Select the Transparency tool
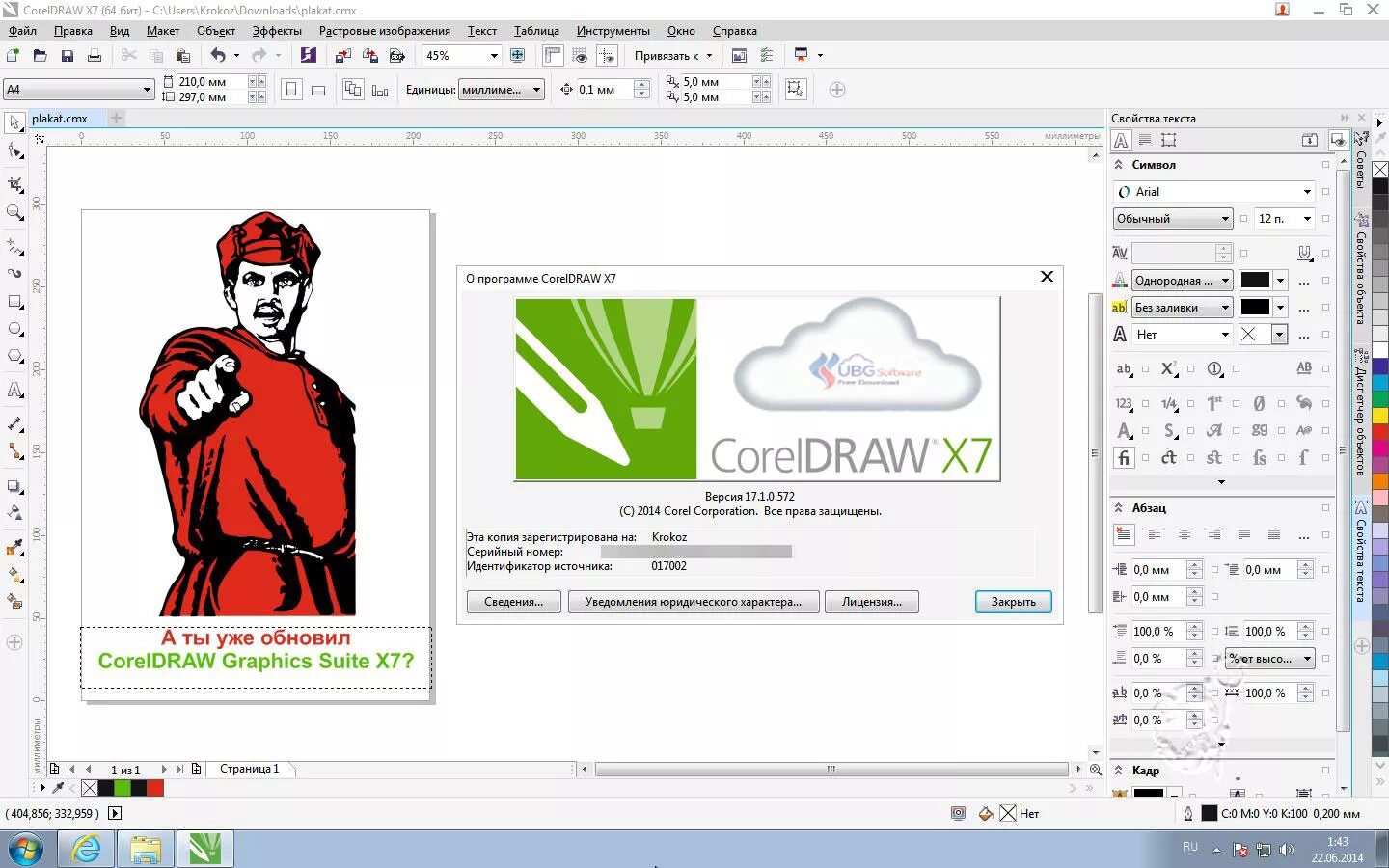The height and width of the screenshot is (868, 1389). click(14, 513)
